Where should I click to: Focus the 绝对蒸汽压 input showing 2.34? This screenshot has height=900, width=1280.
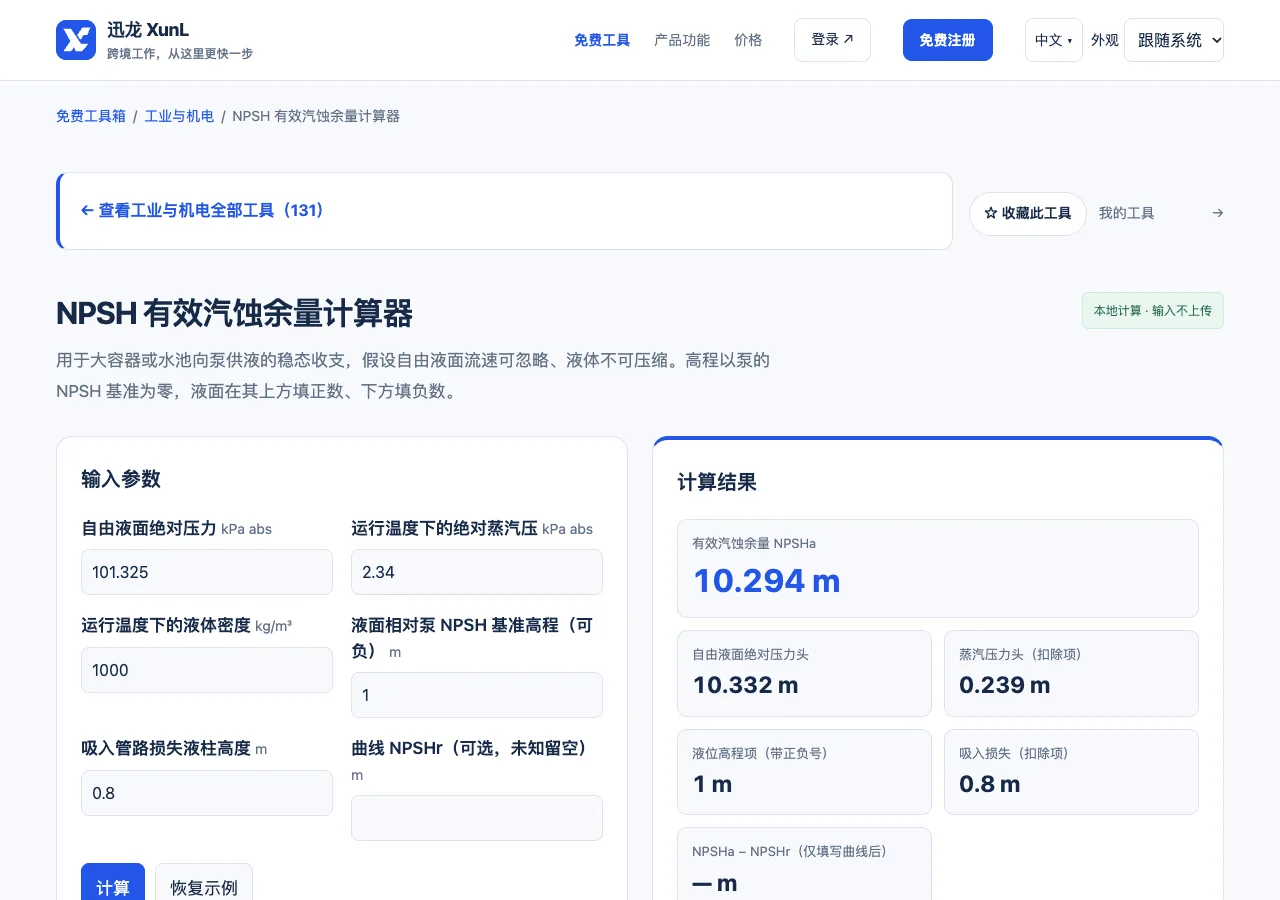pyautogui.click(x=477, y=572)
